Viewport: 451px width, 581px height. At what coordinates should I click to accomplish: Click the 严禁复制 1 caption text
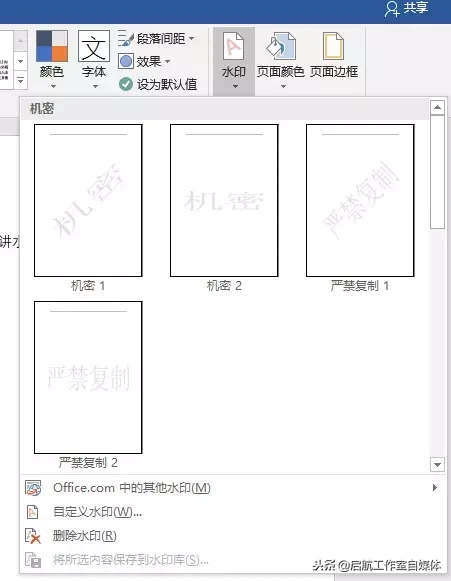click(x=360, y=286)
